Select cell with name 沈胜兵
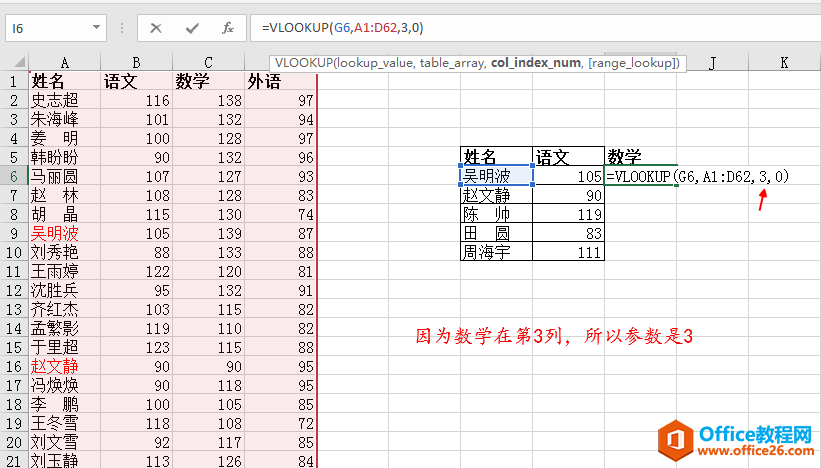This screenshot has width=821, height=468. point(64,291)
